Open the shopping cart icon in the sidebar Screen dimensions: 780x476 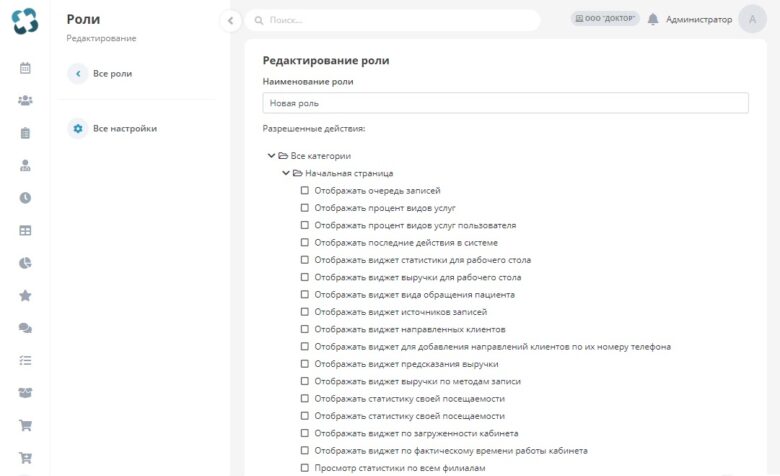[x=25, y=425]
